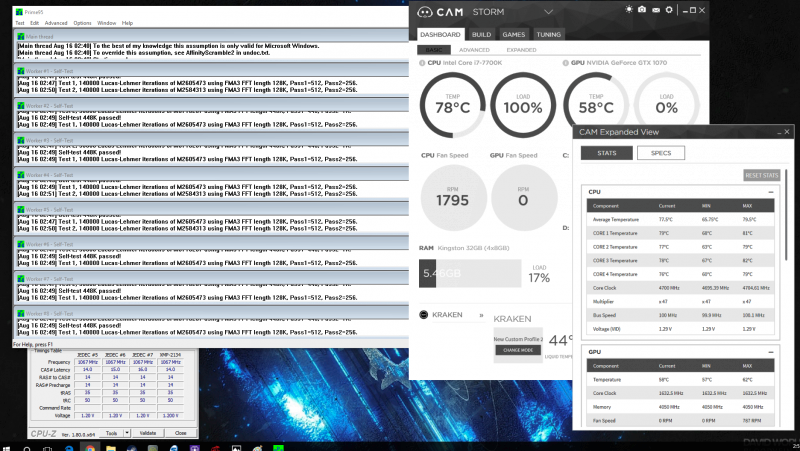Click the CPU-Z Tools button
800x451 pixels.
(x=111, y=433)
